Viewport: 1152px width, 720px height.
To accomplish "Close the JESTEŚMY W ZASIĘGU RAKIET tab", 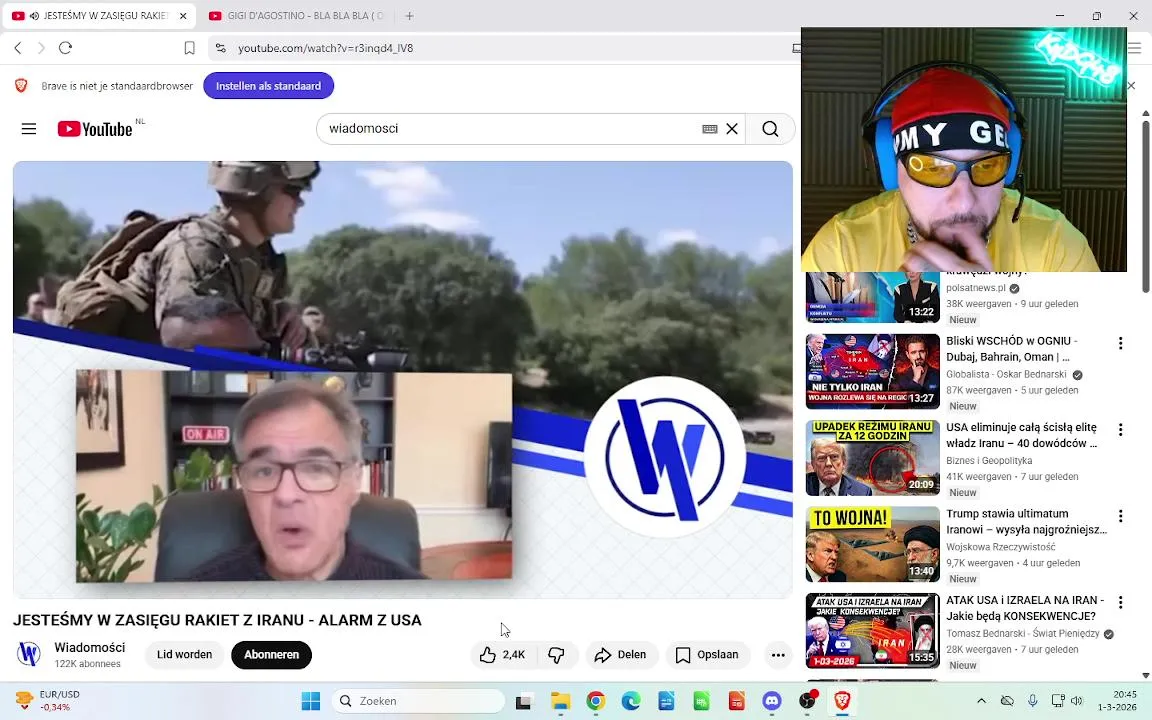I will coord(183,15).
